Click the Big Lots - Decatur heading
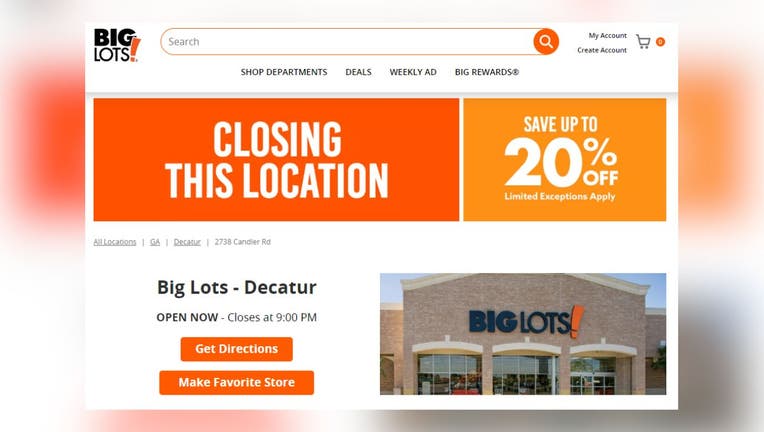Viewport: 764px width, 432px height. point(236,287)
